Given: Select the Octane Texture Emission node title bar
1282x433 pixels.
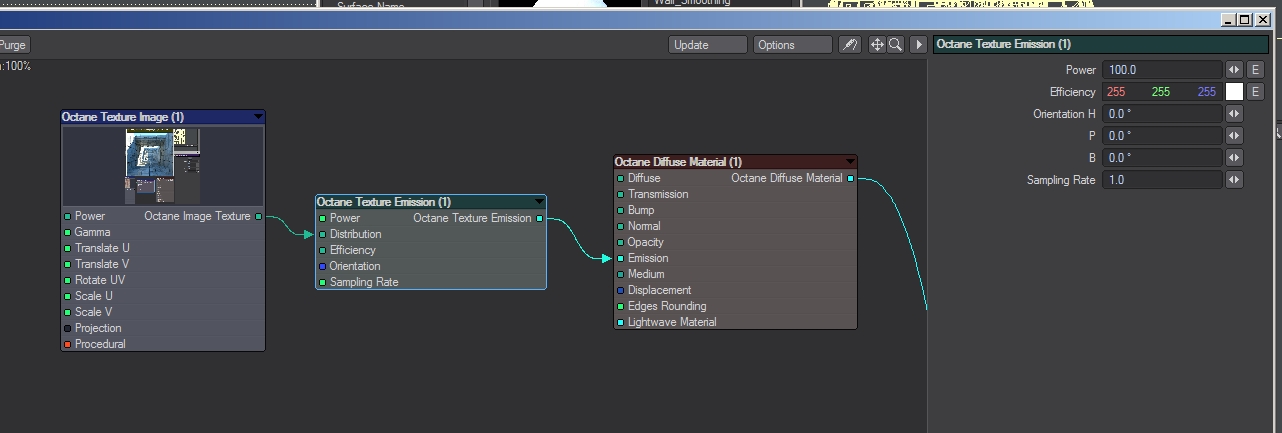Looking at the screenshot, I should pyautogui.click(x=431, y=202).
